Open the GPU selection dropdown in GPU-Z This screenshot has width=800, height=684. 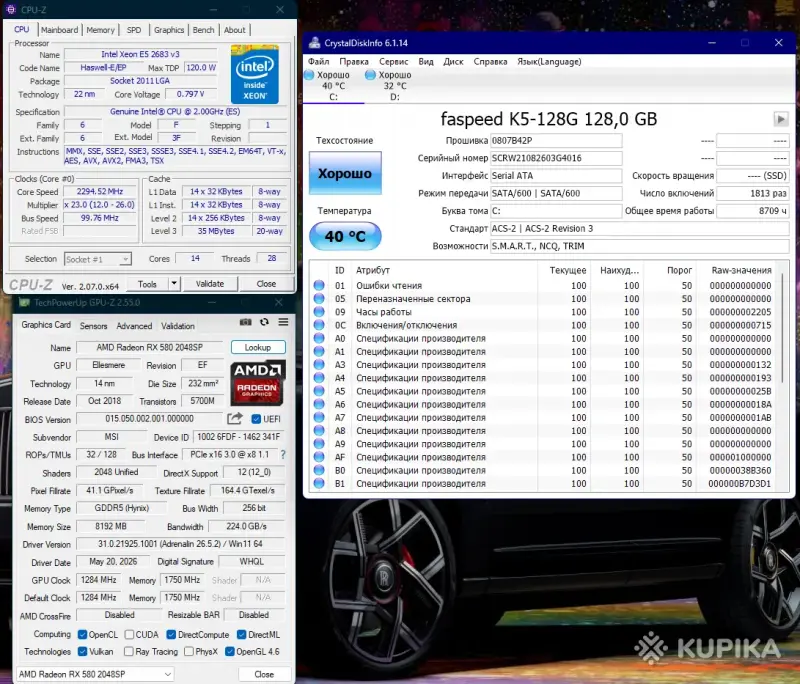pyautogui.click(x=95, y=674)
